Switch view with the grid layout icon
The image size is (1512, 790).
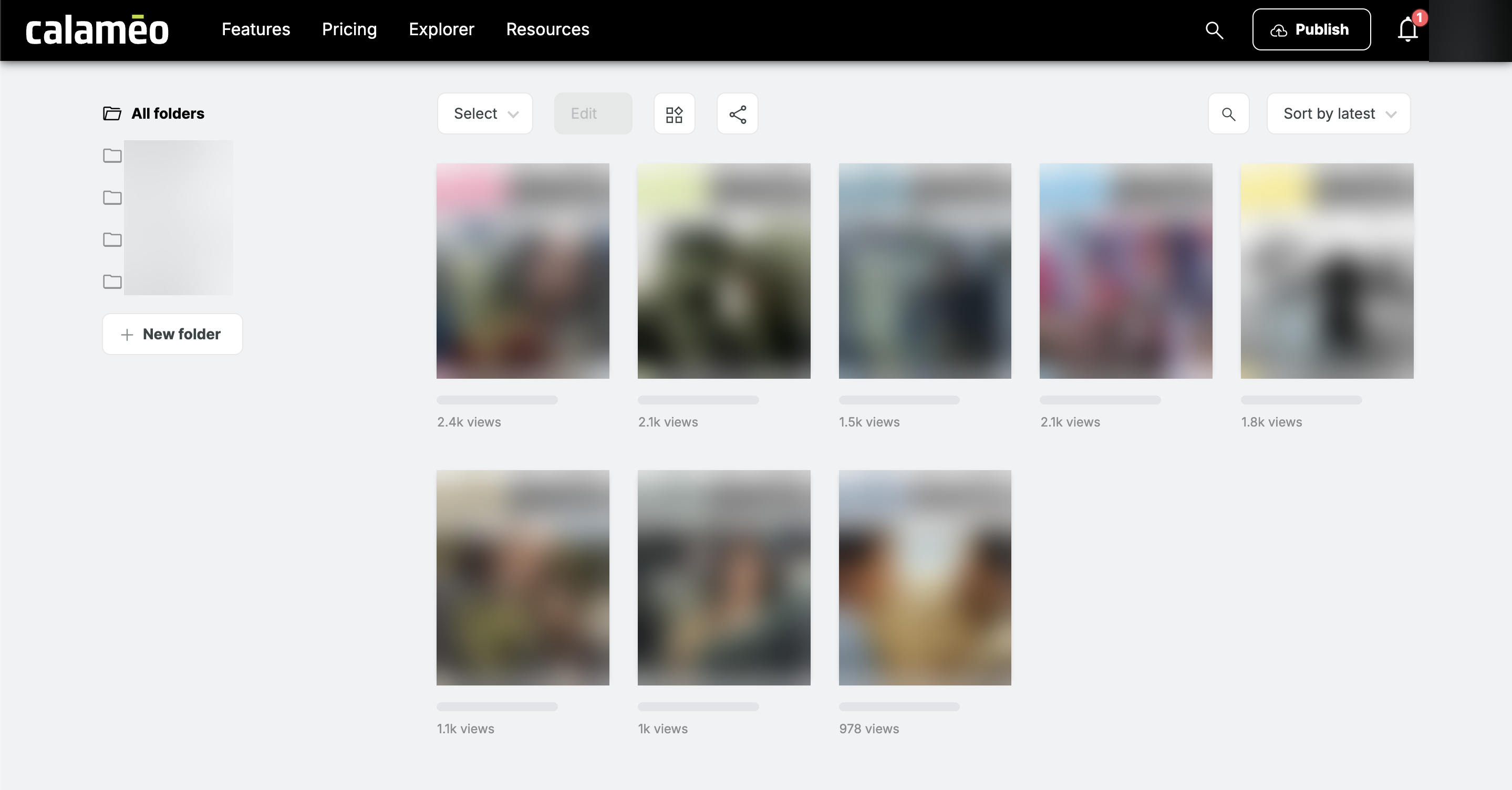675,114
